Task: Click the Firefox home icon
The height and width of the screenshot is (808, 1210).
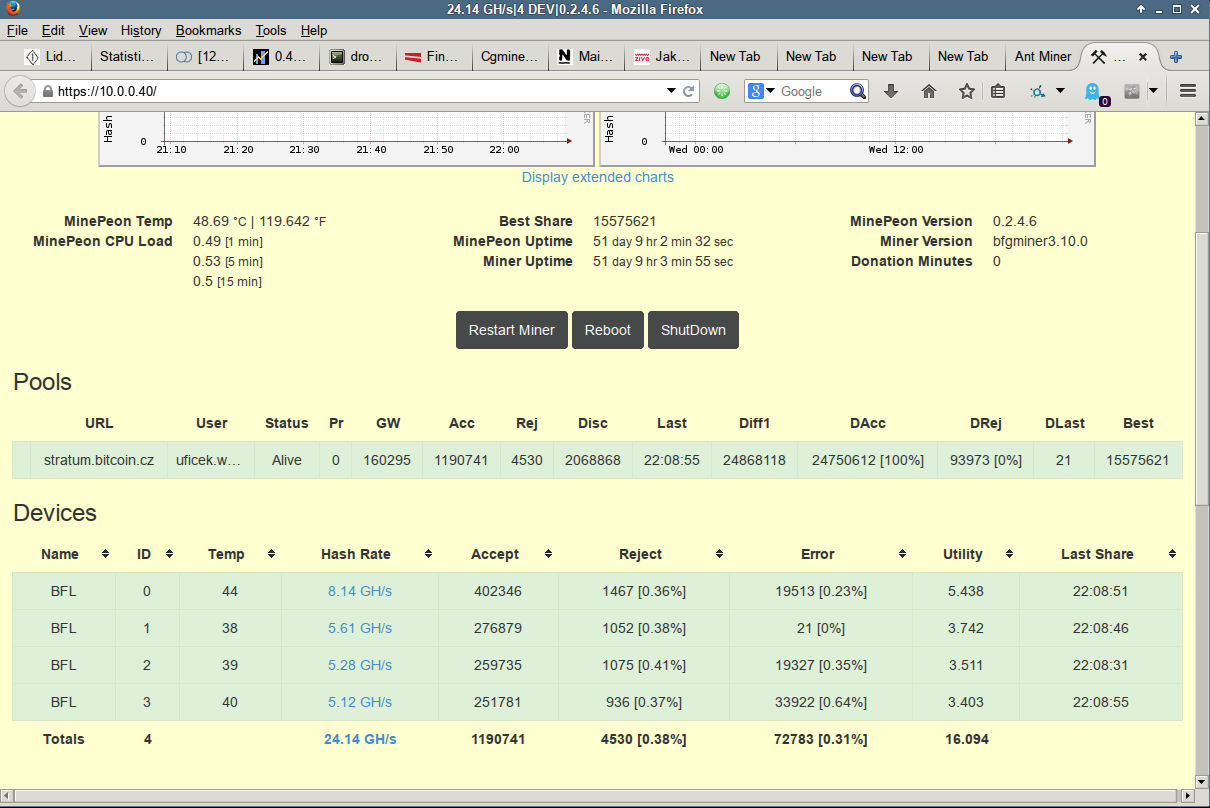Action: (929, 91)
